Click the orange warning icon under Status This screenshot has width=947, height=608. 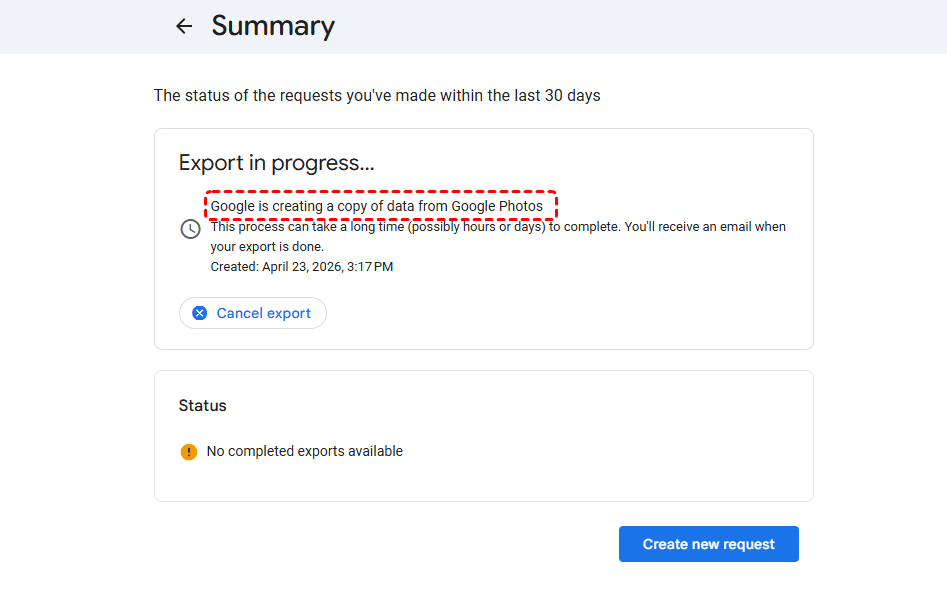(189, 452)
